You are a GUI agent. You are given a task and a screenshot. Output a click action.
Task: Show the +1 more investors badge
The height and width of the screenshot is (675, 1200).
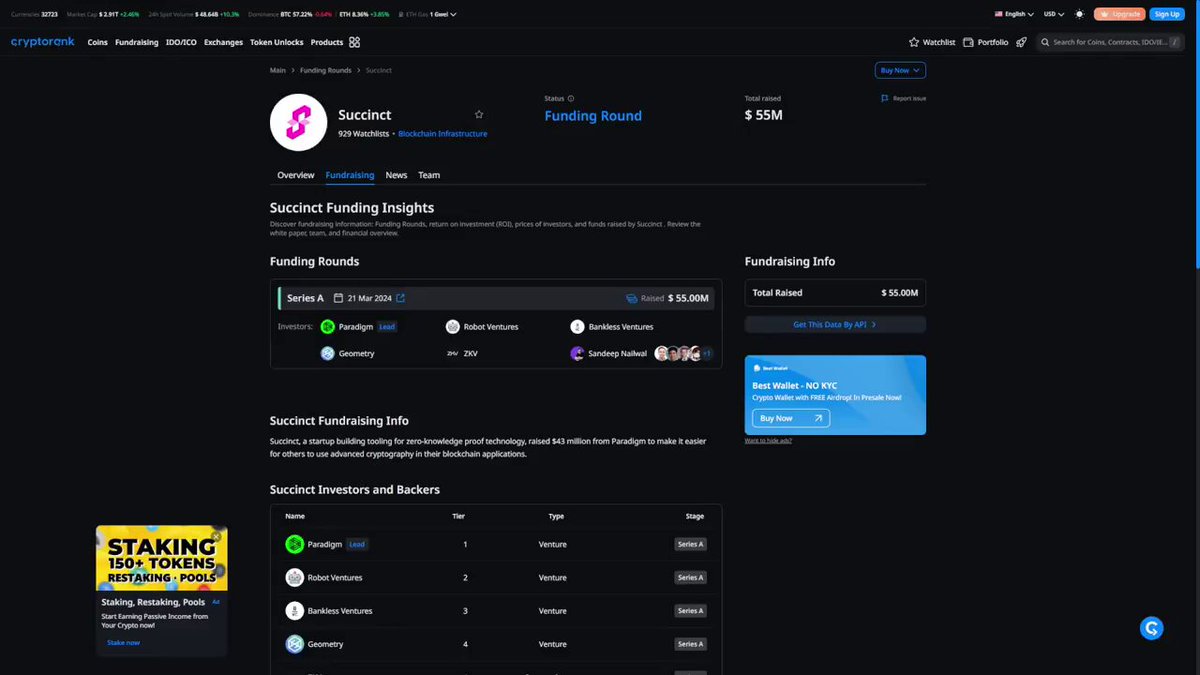(706, 353)
